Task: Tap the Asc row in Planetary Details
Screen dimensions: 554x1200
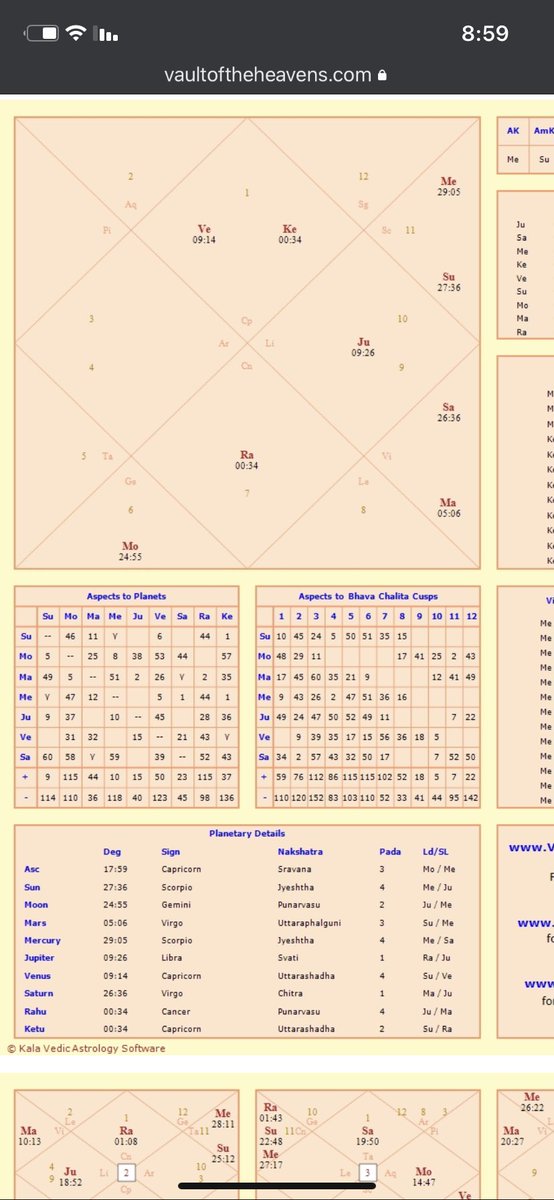Action: click(247, 870)
